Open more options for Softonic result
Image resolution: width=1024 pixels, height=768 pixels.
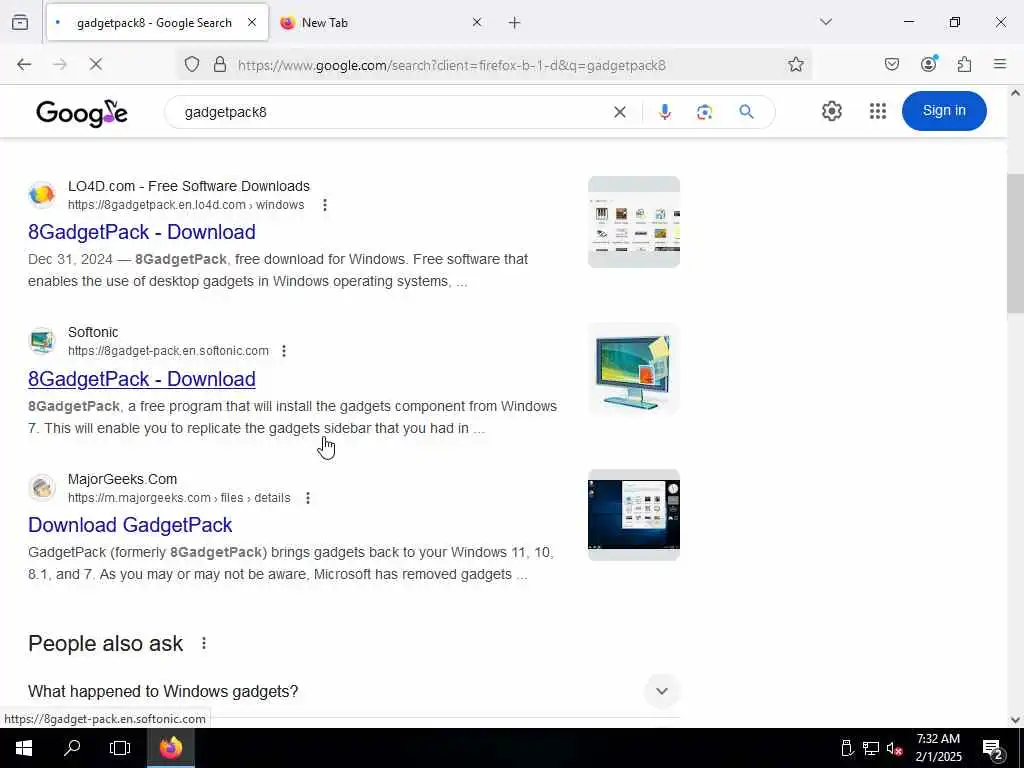tap(284, 351)
